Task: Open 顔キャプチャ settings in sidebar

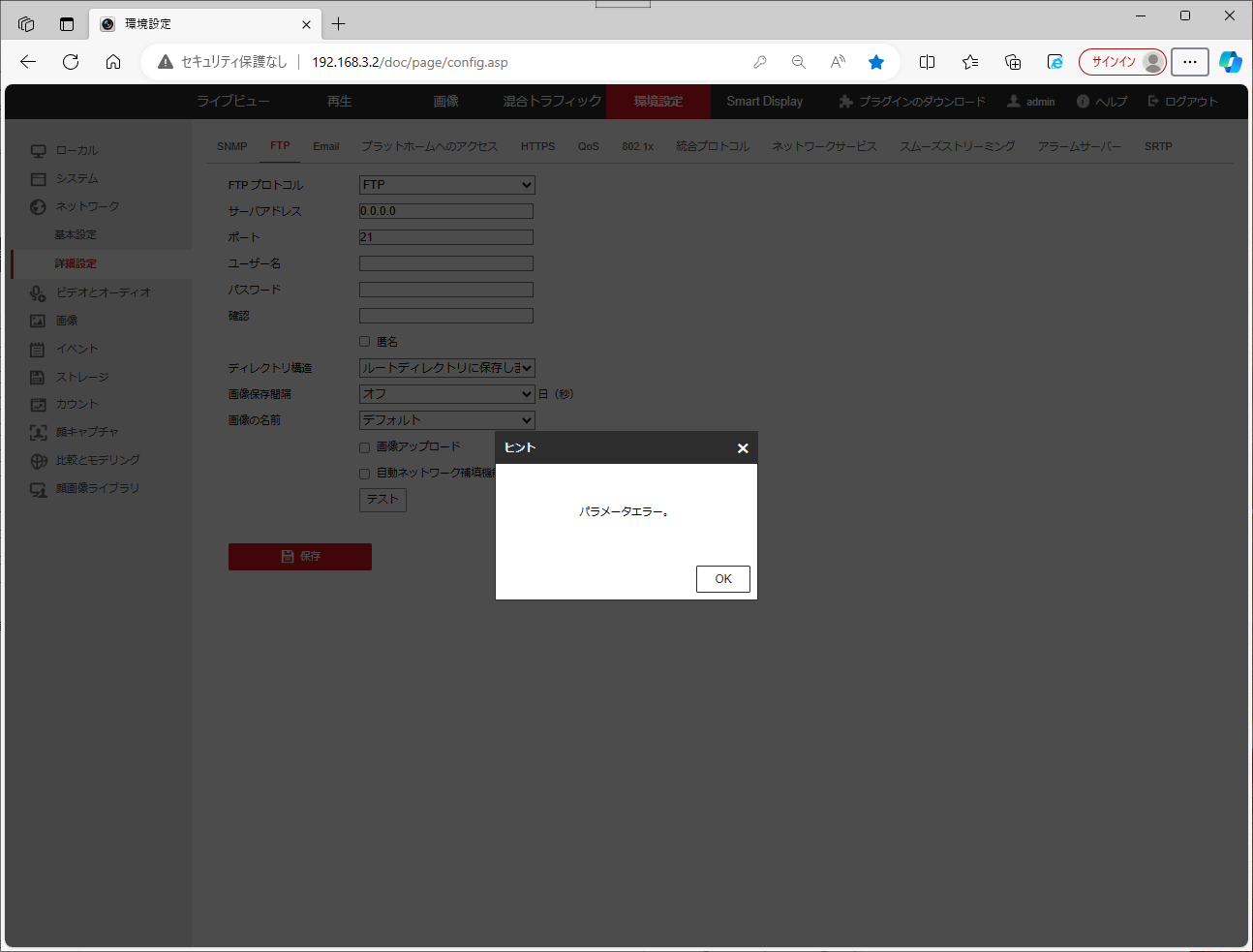Action: (x=87, y=433)
